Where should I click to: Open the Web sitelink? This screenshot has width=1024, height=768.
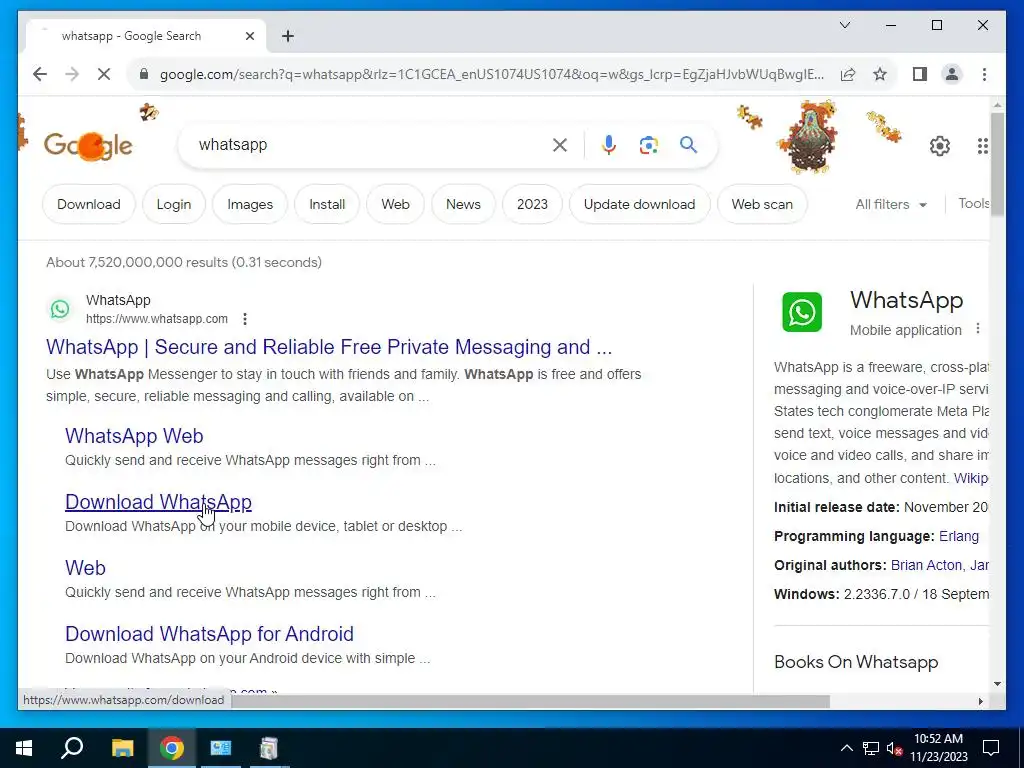tap(85, 568)
